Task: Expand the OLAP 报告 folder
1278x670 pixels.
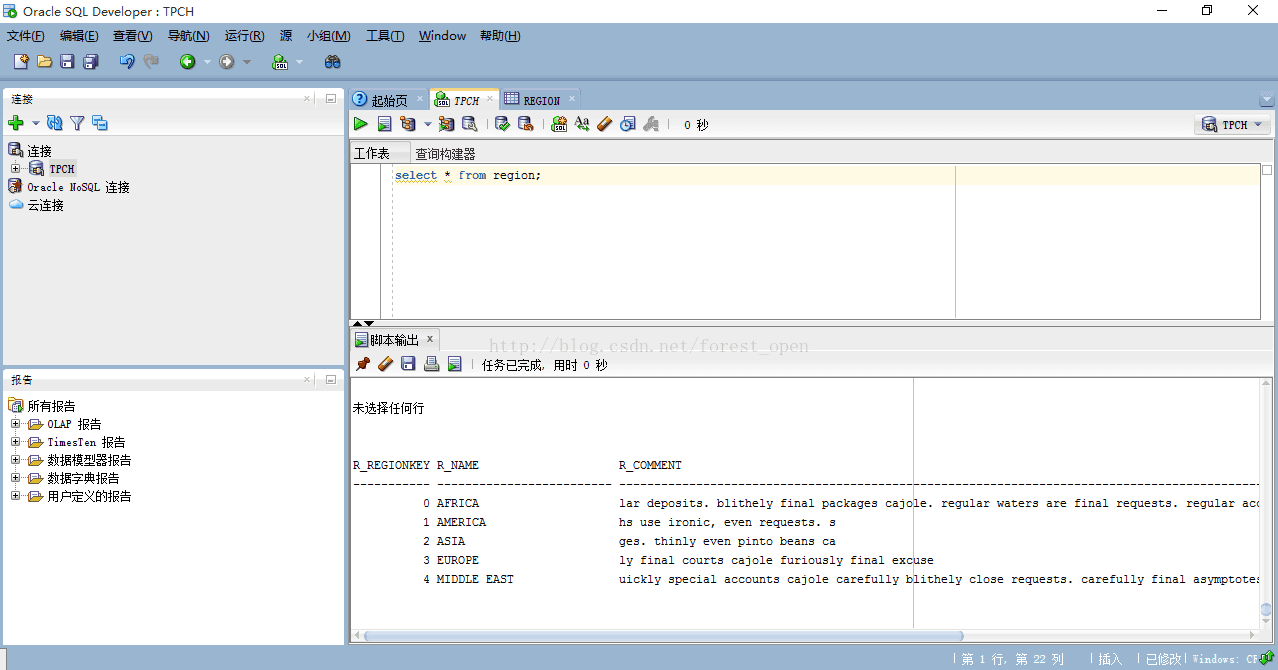Action: pyautogui.click(x=15, y=424)
